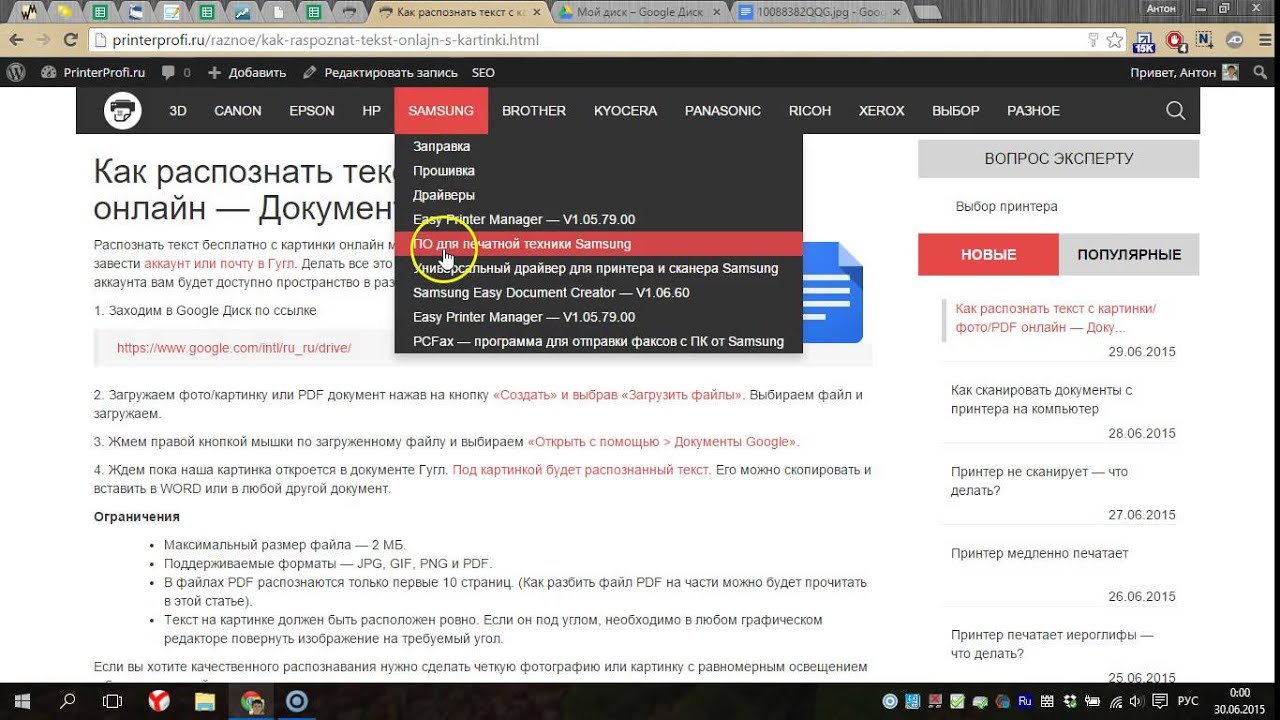Open the Action Center notifications icon

pyautogui.click(x=1160, y=702)
